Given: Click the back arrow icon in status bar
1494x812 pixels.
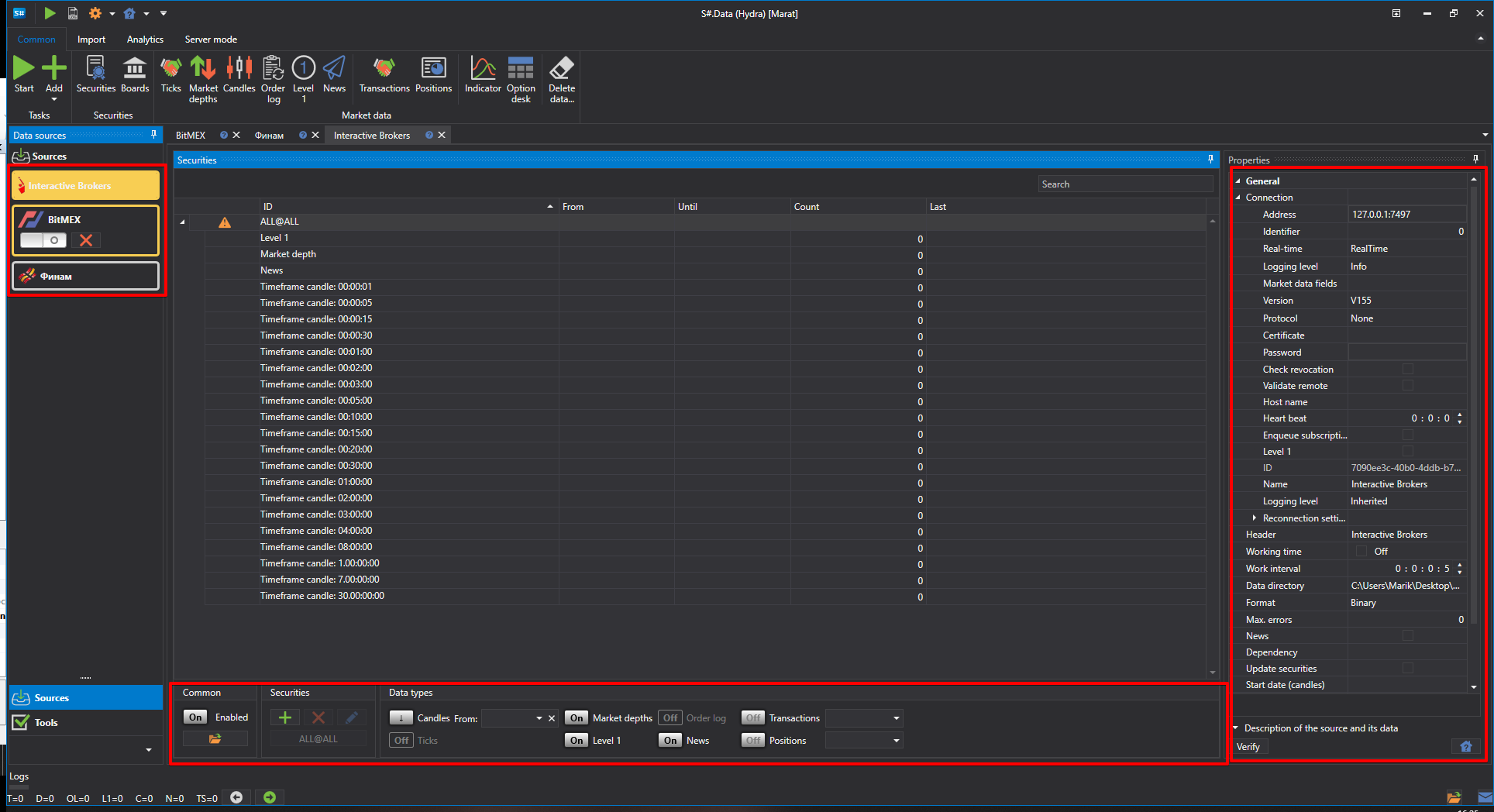Looking at the screenshot, I should [236, 797].
